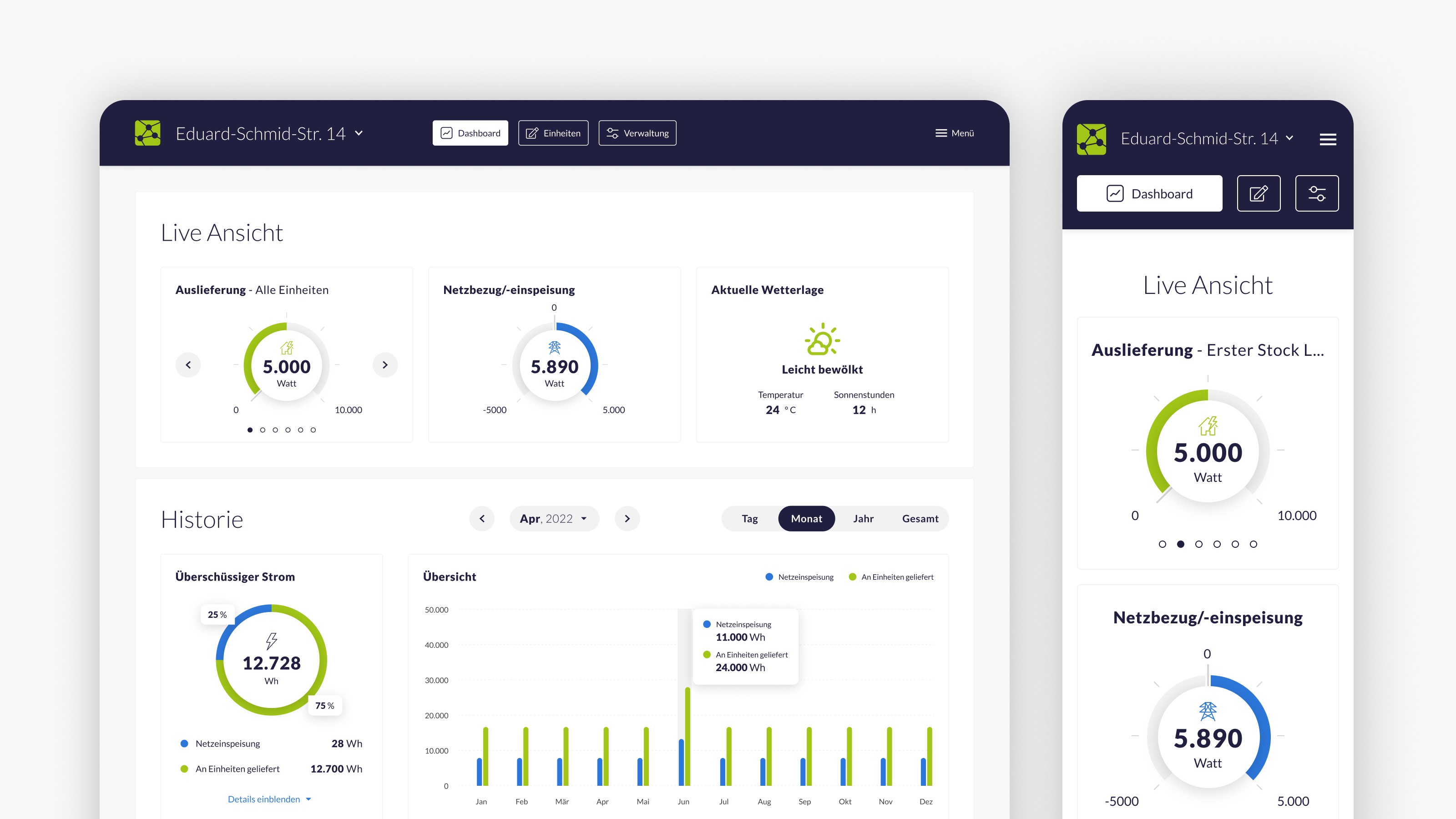Click the next-month arrow in Historie
Image resolution: width=1456 pixels, height=819 pixels.
click(x=627, y=518)
